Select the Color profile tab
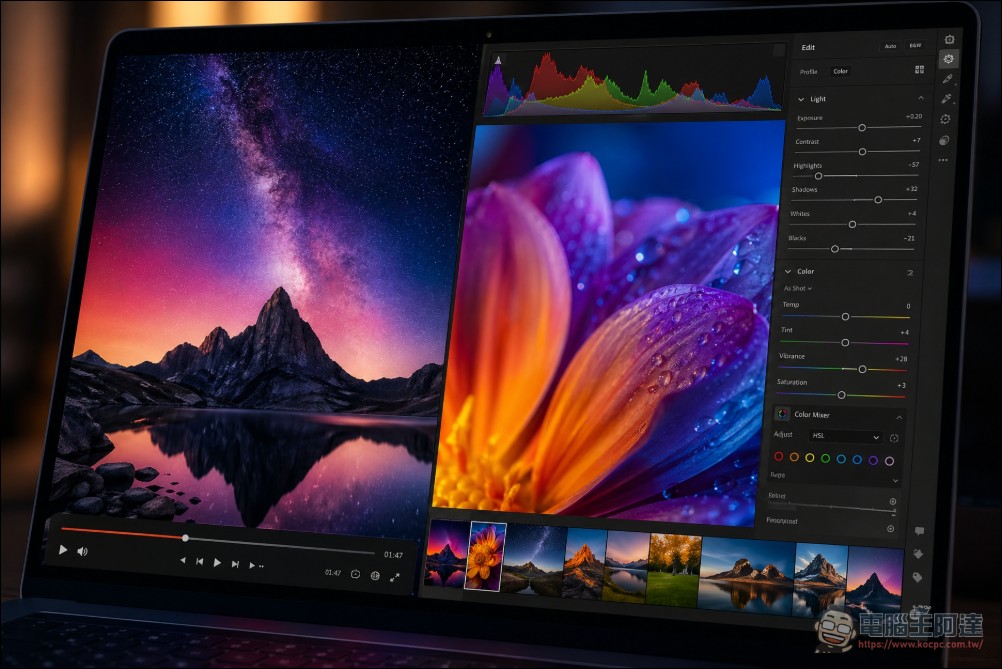Image resolution: width=1002 pixels, height=669 pixels. tap(840, 71)
